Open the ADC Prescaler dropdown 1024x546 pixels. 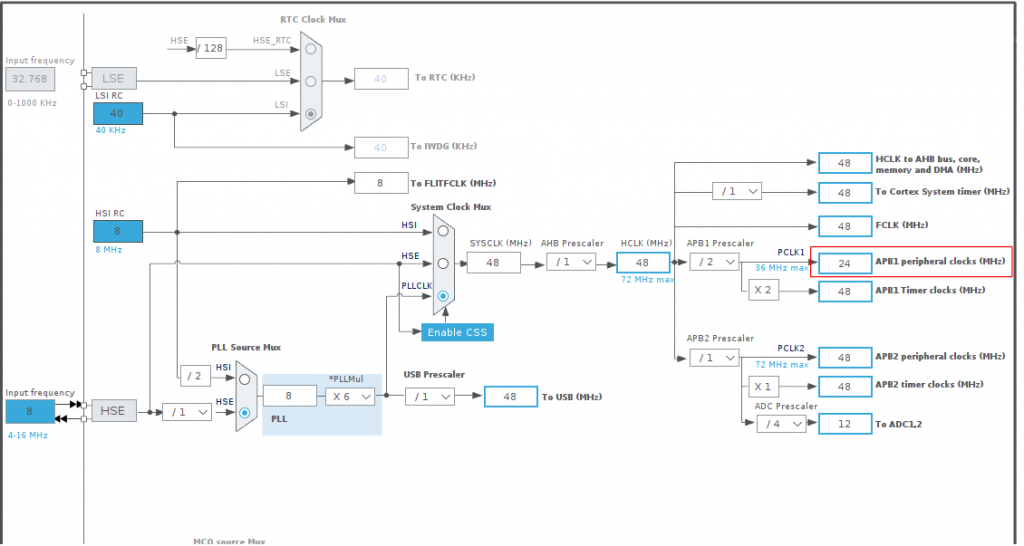tap(782, 424)
